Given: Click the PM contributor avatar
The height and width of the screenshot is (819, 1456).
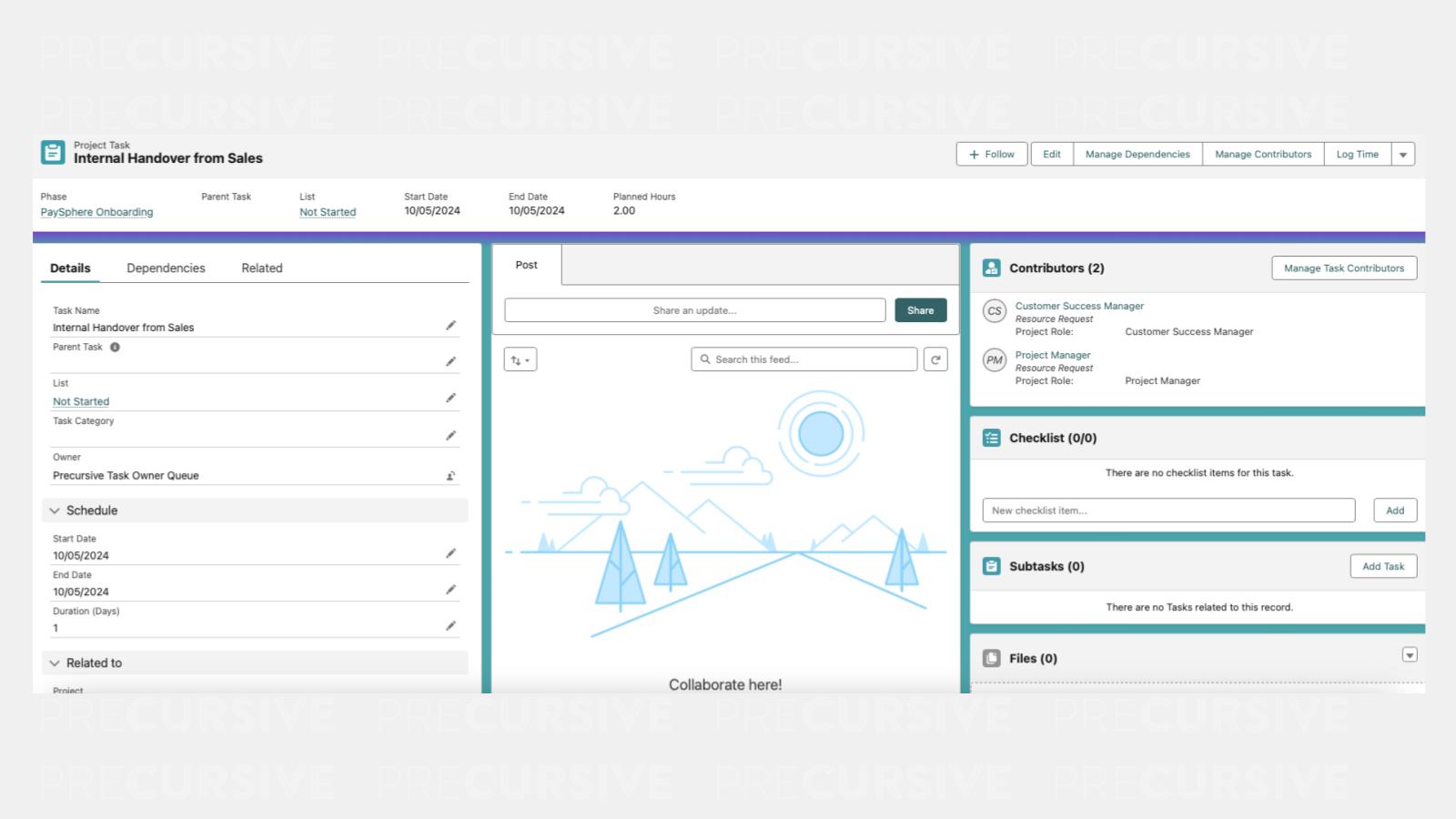Looking at the screenshot, I should pos(994,360).
